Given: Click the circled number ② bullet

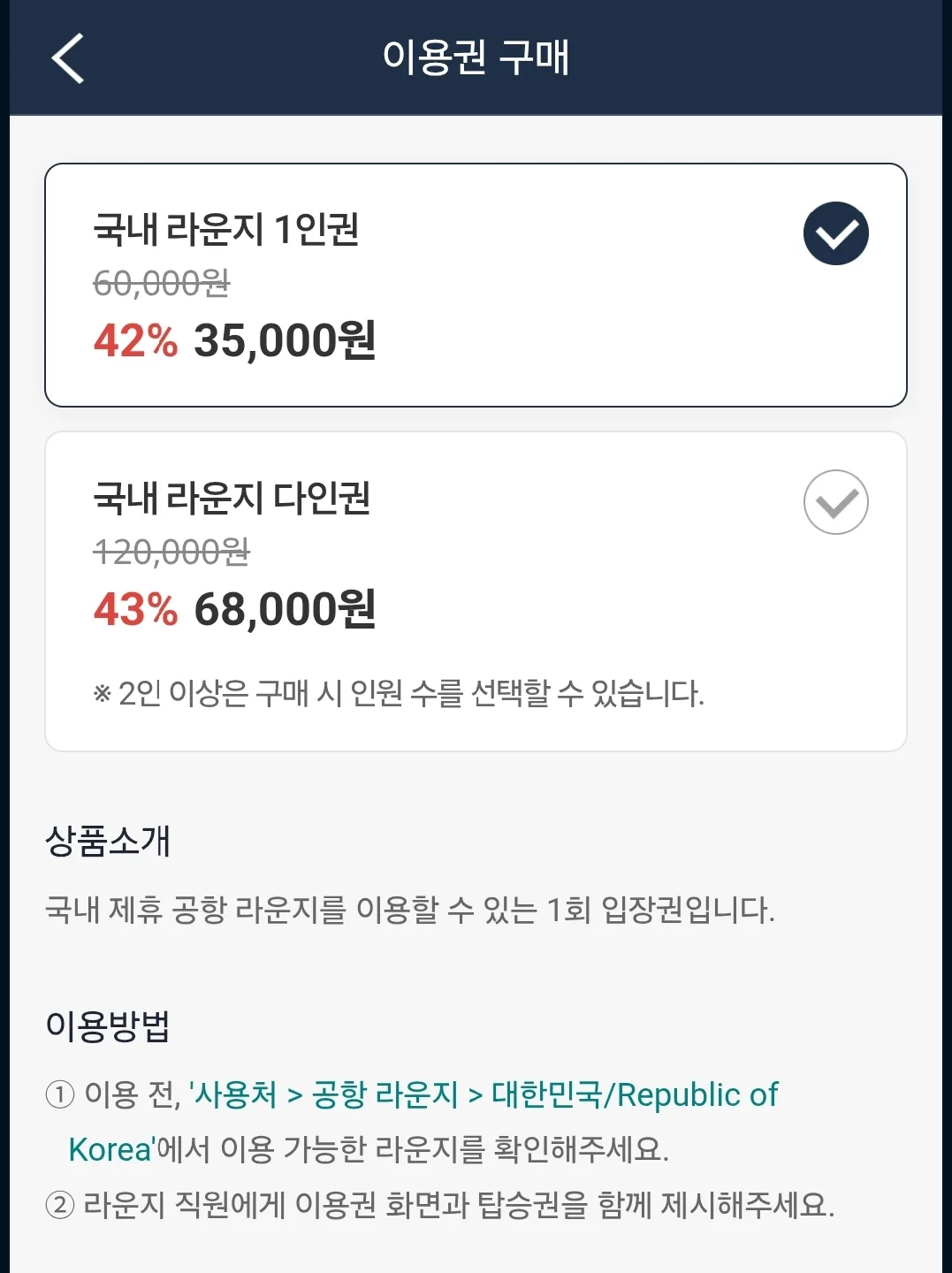Looking at the screenshot, I should point(59,1205).
